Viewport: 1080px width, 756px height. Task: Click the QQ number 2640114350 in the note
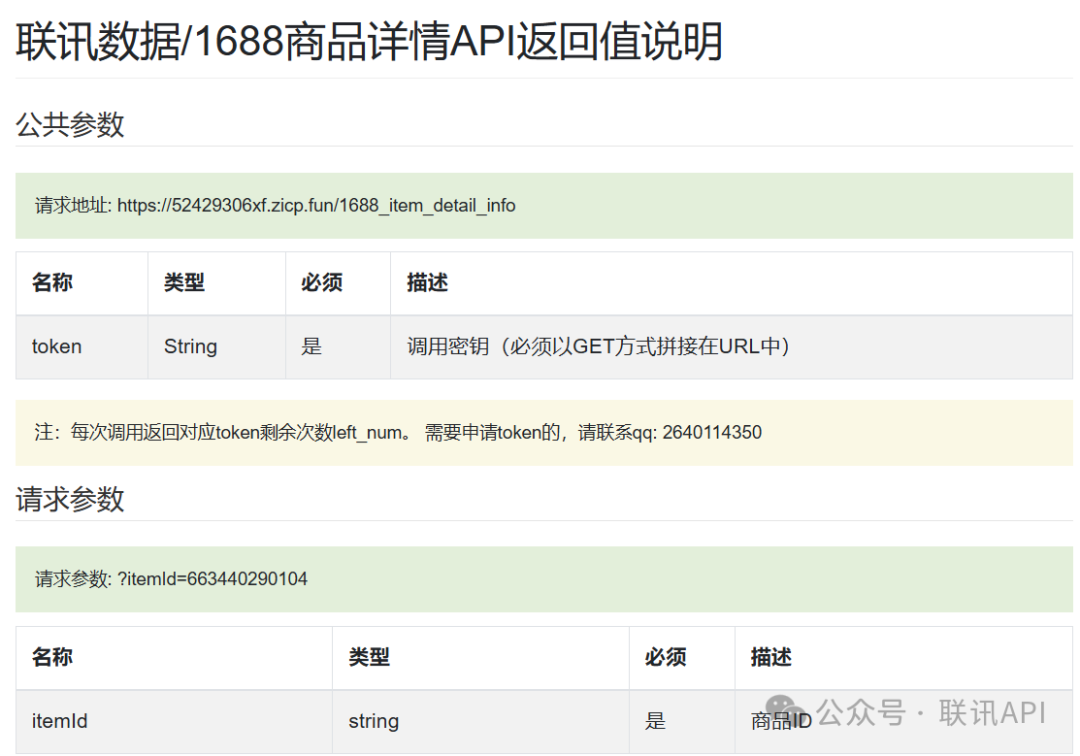[713, 433]
